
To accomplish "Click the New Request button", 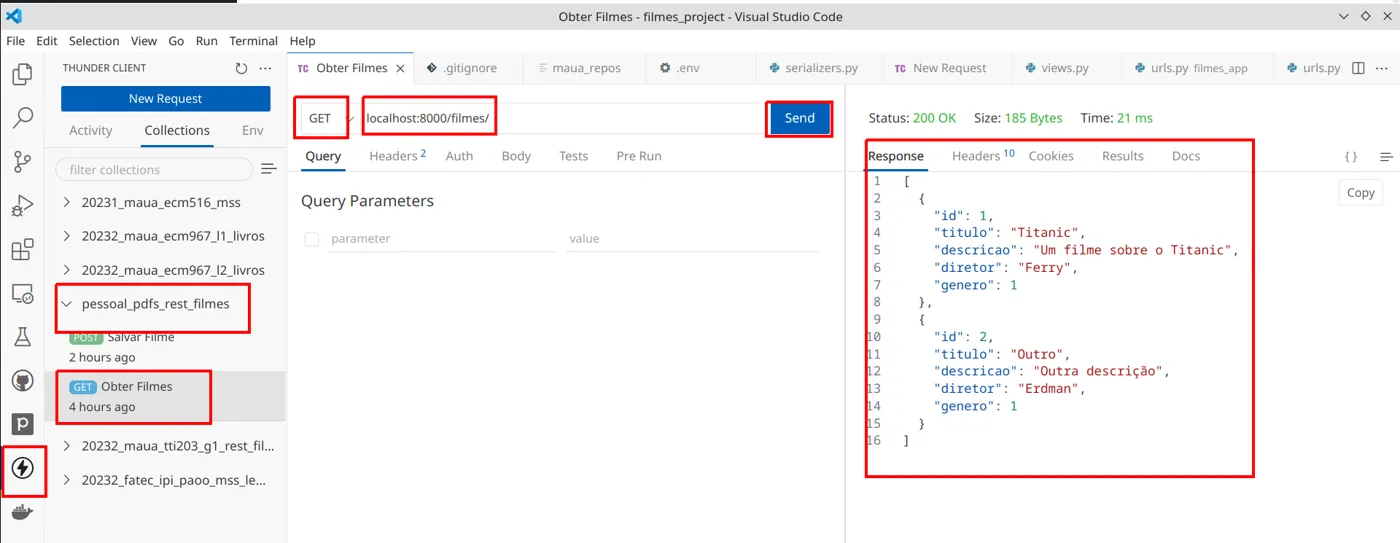I will [x=165, y=99].
